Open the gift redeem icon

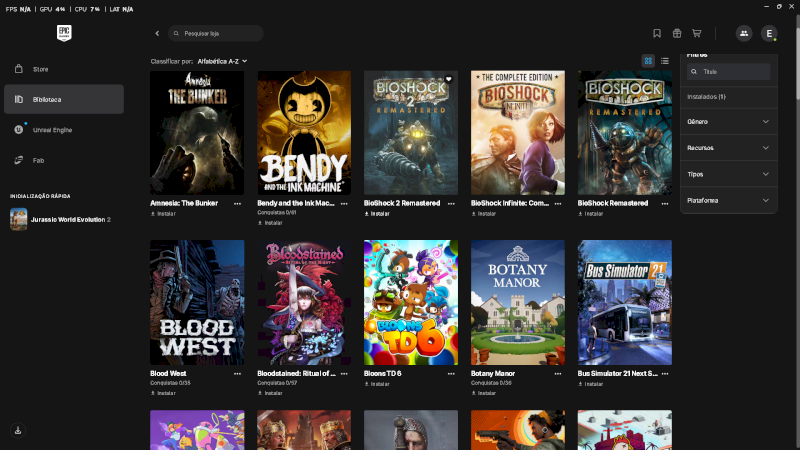click(x=677, y=33)
